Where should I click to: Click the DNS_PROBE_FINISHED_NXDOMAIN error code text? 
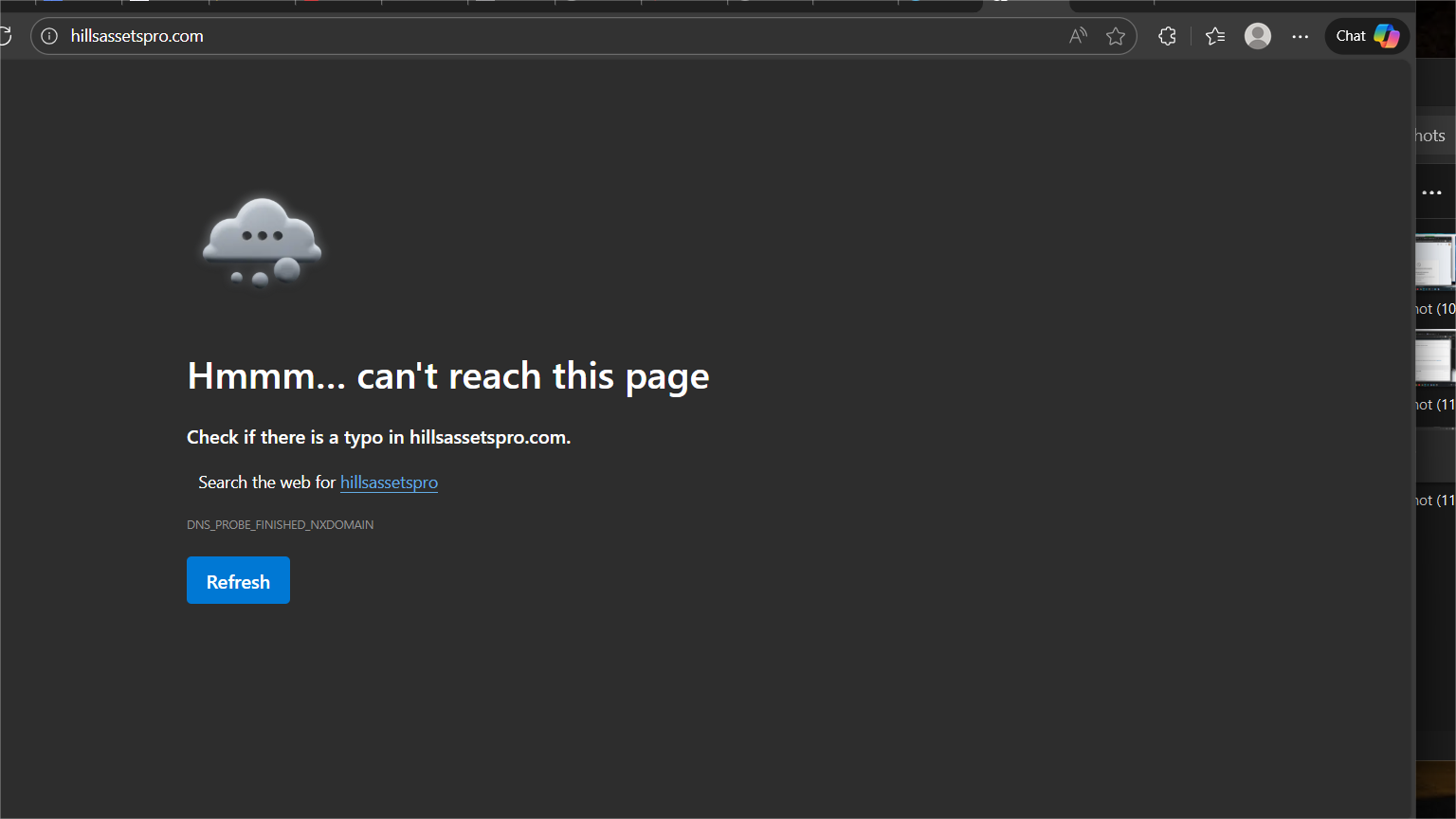click(x=280, y=524)
